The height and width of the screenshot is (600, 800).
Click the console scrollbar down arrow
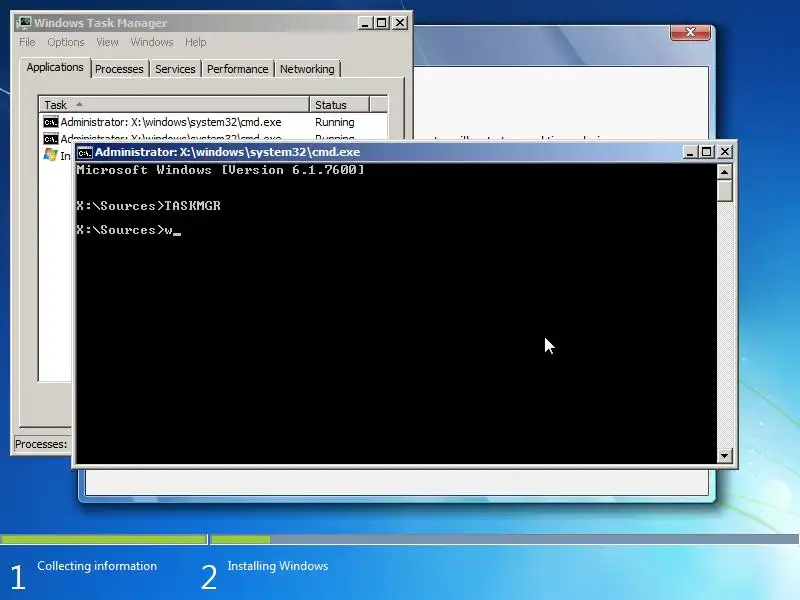(x=724, y=455)
